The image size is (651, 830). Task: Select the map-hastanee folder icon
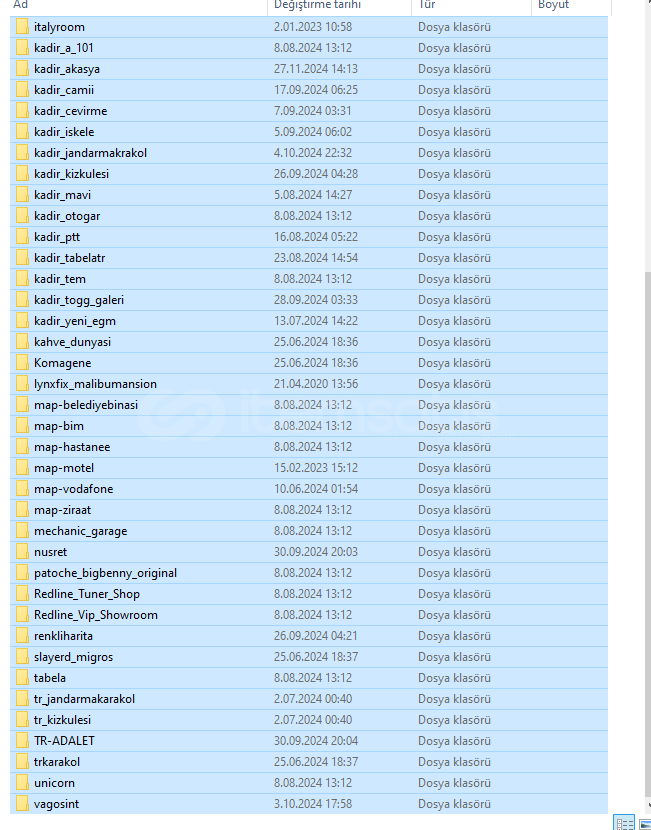[22, 447]
